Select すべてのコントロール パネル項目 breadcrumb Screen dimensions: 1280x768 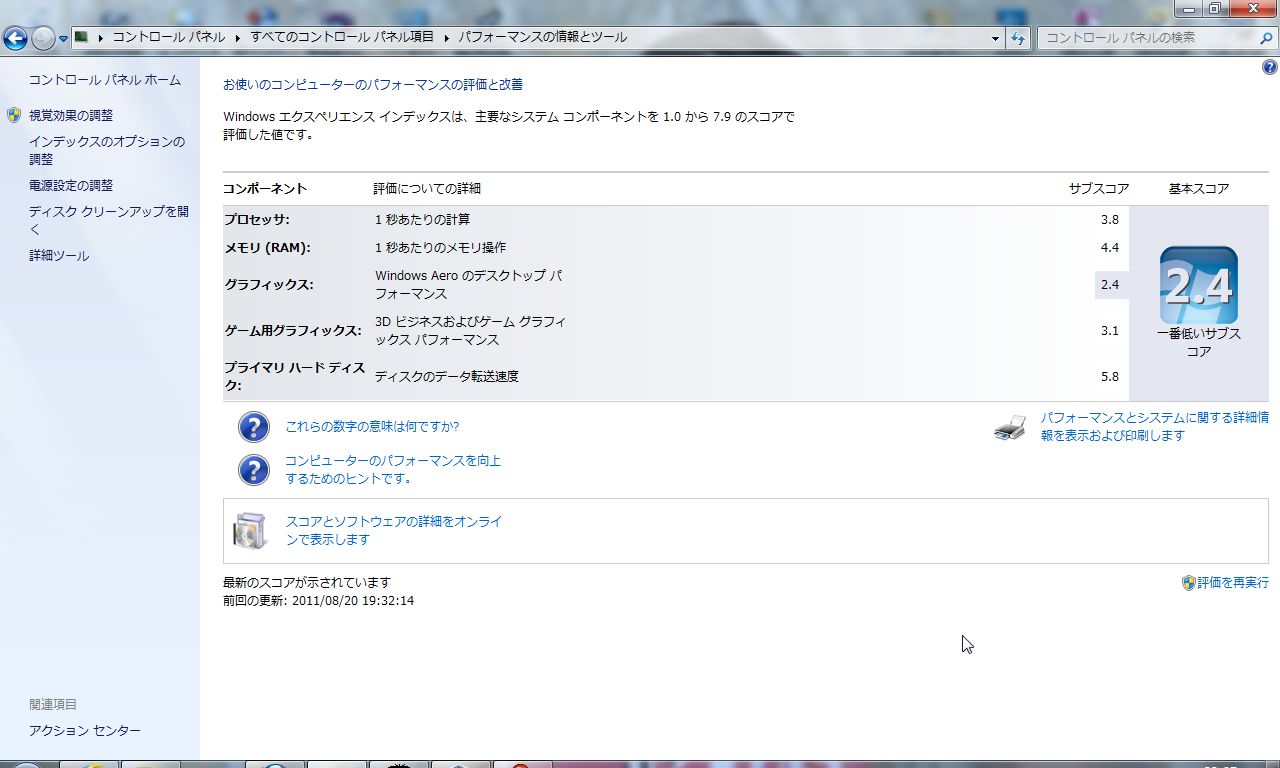pyautogui.click(x=342, y=37)
